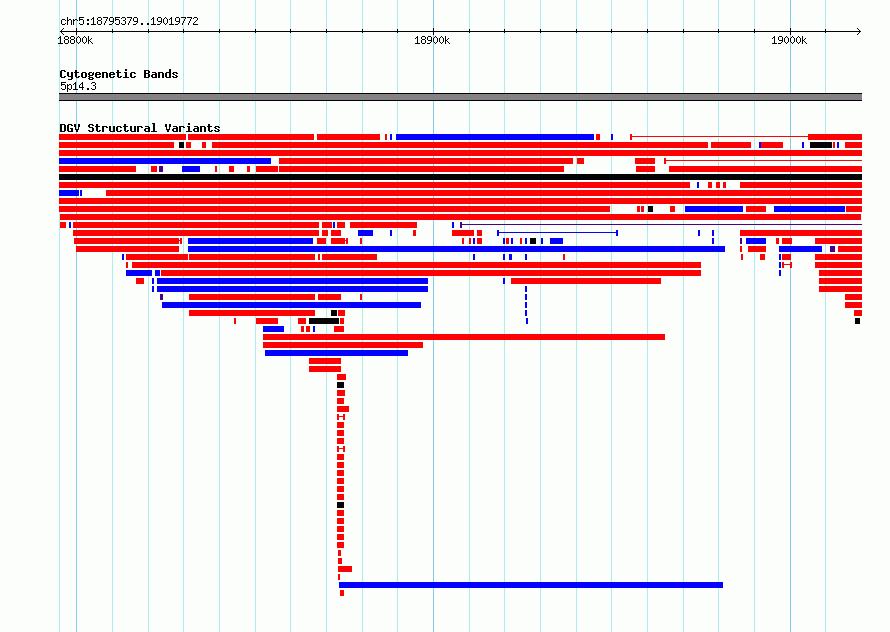Click the left arrow end of ruler

click(62, 31)
